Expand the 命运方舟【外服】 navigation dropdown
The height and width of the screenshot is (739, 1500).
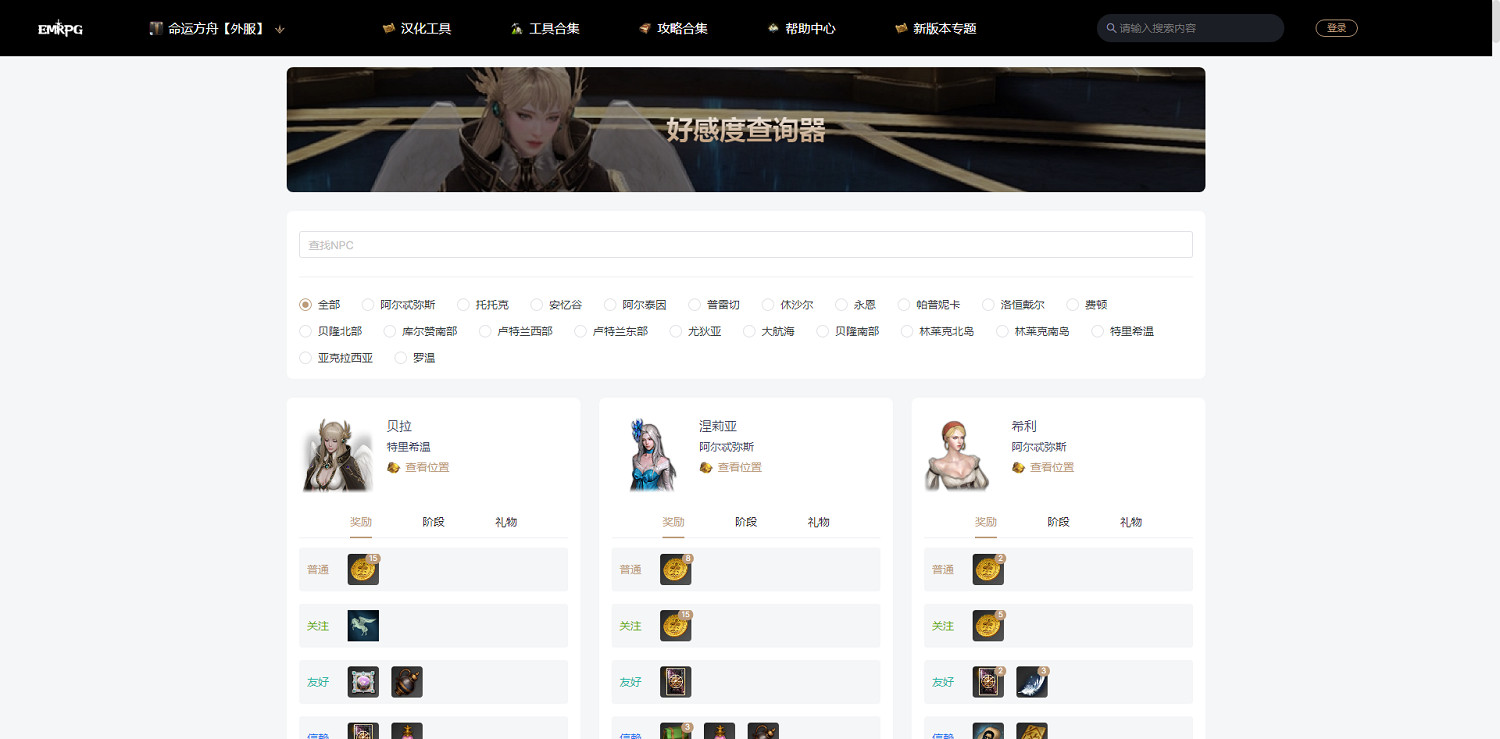click(213, 28)
